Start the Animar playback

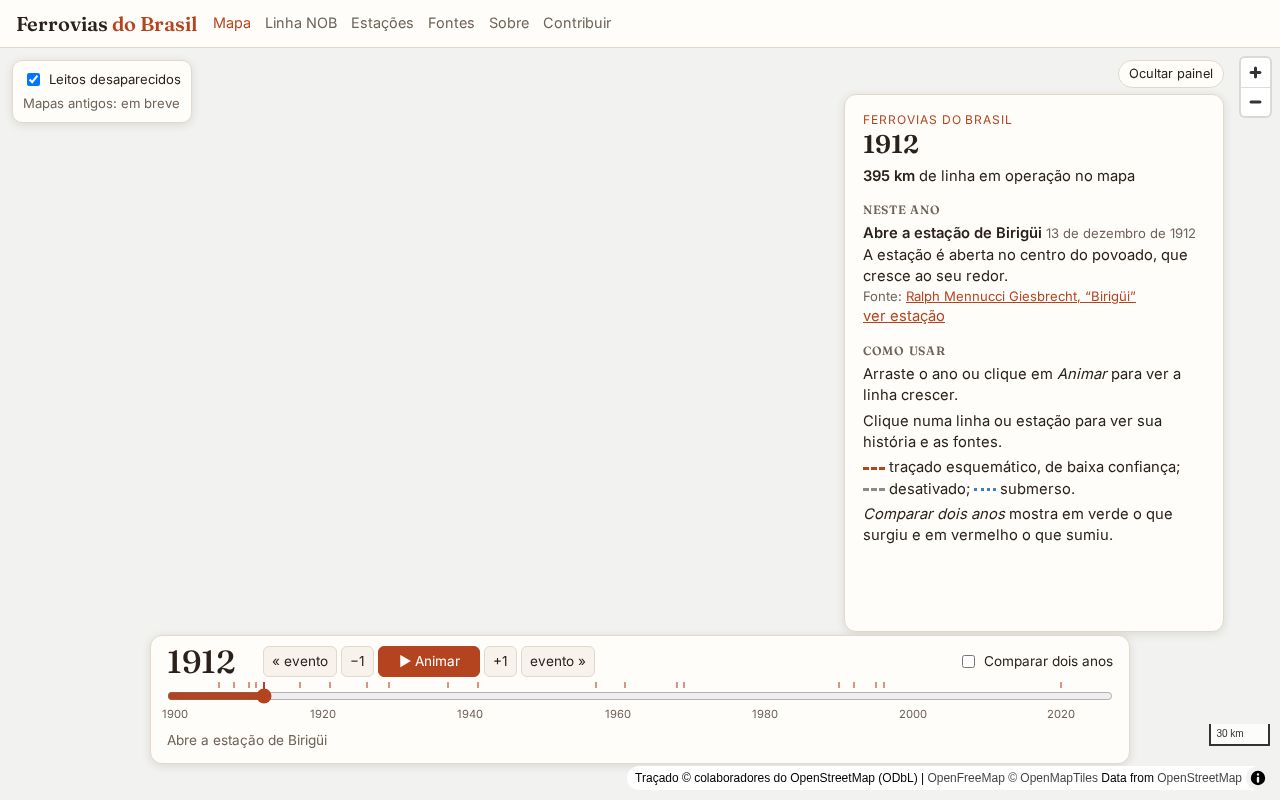[429, 661]
